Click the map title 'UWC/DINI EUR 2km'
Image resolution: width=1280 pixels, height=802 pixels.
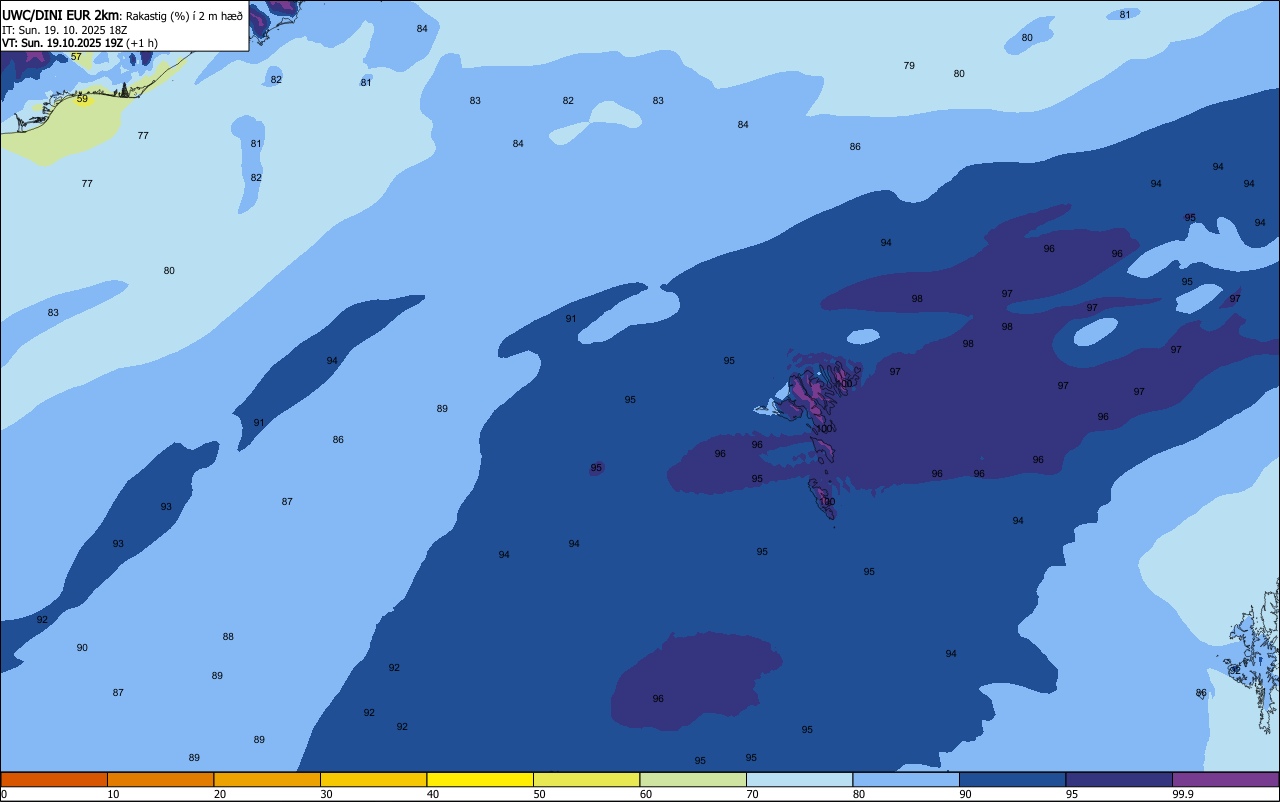tap(61, 15)
